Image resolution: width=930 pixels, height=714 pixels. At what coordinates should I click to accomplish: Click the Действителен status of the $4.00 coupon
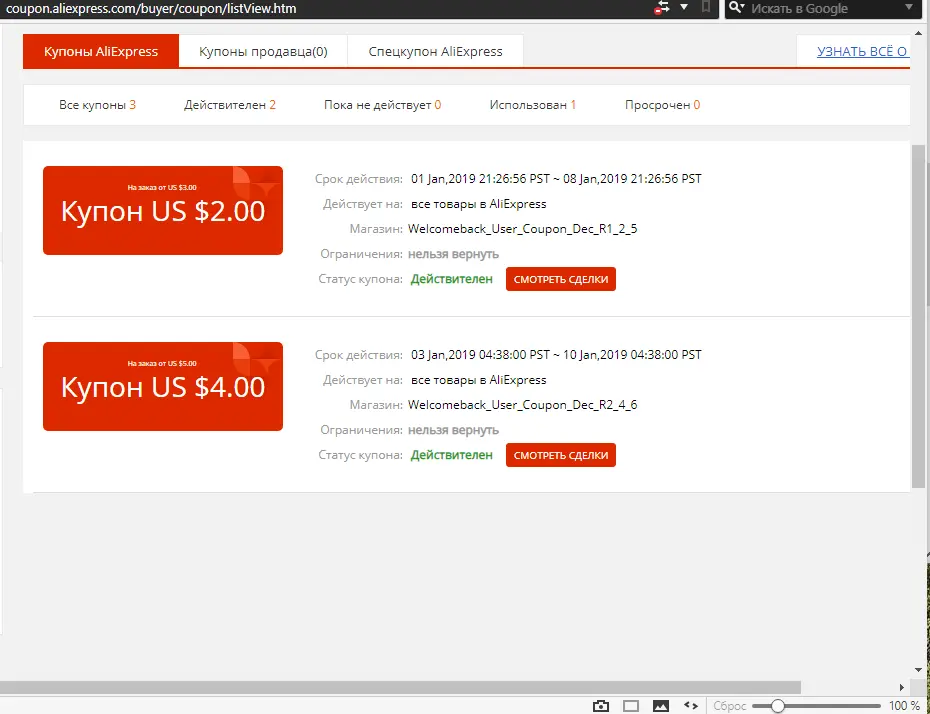pos(451,455)
